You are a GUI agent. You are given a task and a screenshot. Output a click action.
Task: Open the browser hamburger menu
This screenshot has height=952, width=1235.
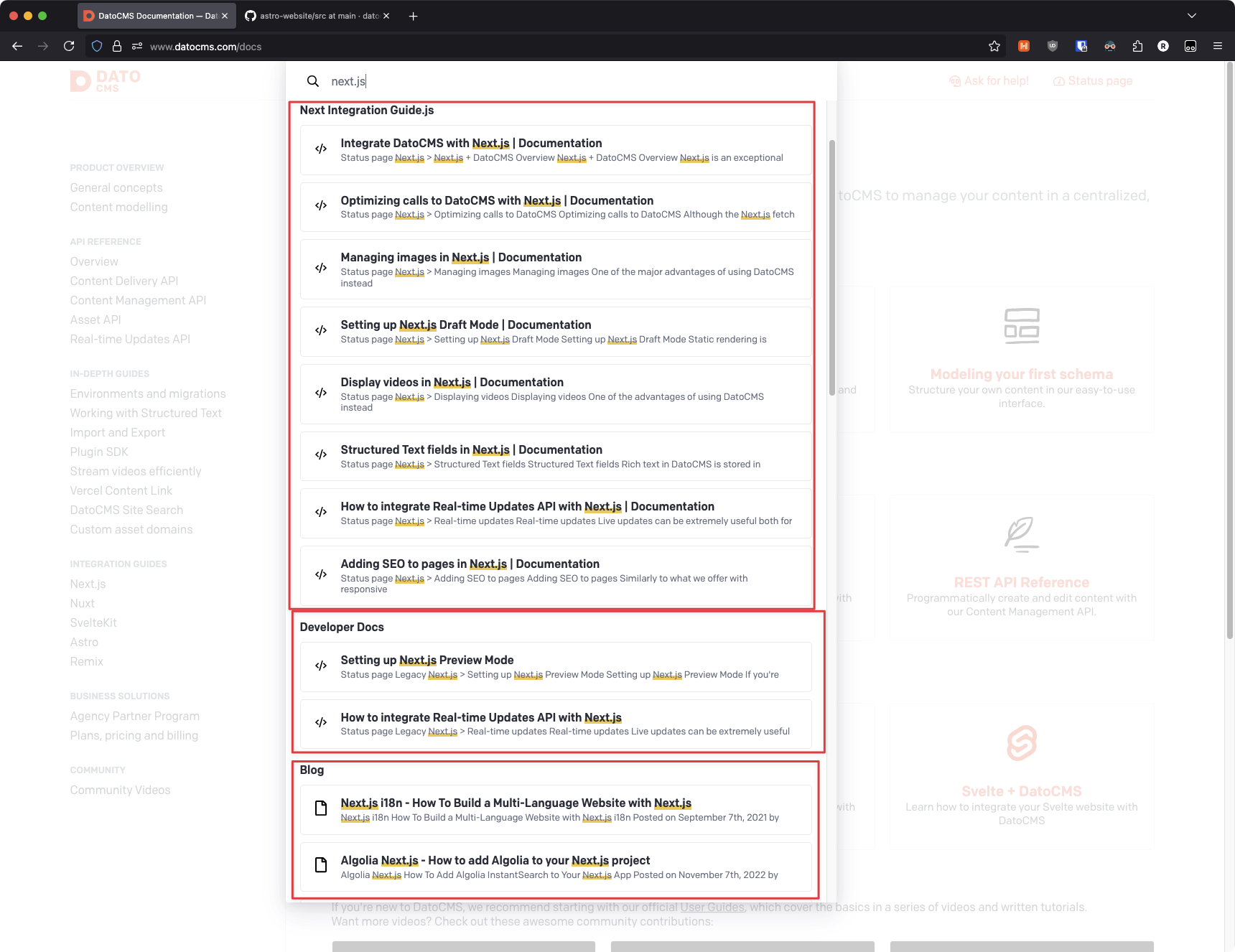coord(1218,46)
